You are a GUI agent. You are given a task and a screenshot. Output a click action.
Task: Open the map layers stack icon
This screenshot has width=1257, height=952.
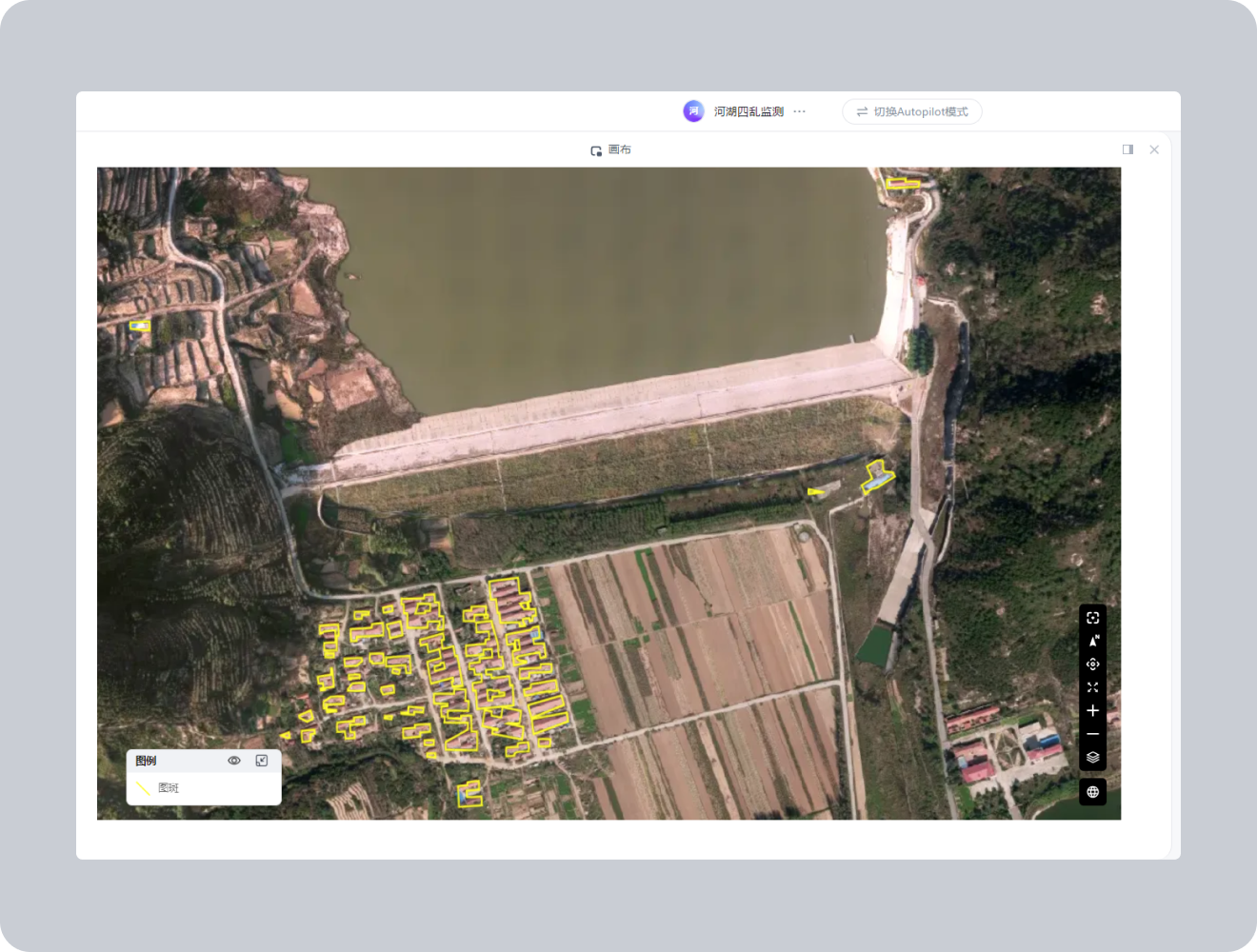coord(1092,758)
